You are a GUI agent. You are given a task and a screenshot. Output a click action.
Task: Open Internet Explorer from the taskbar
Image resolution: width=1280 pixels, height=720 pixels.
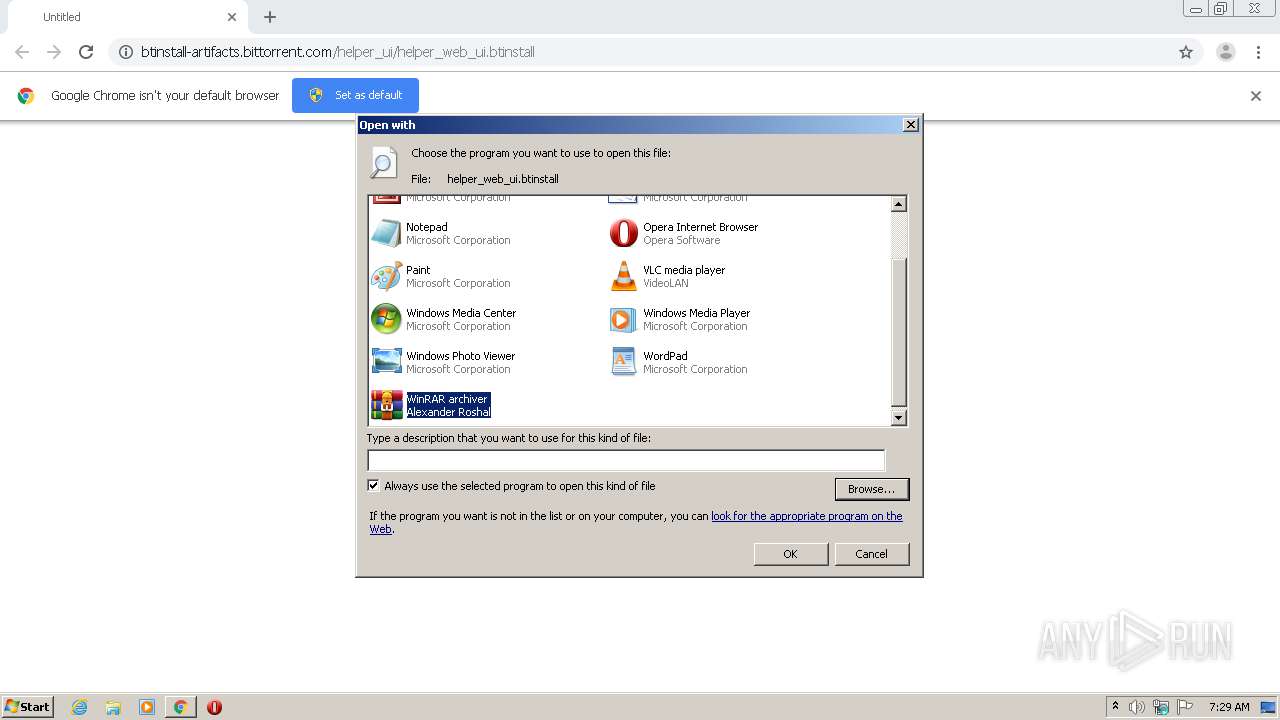click(79, 707)
